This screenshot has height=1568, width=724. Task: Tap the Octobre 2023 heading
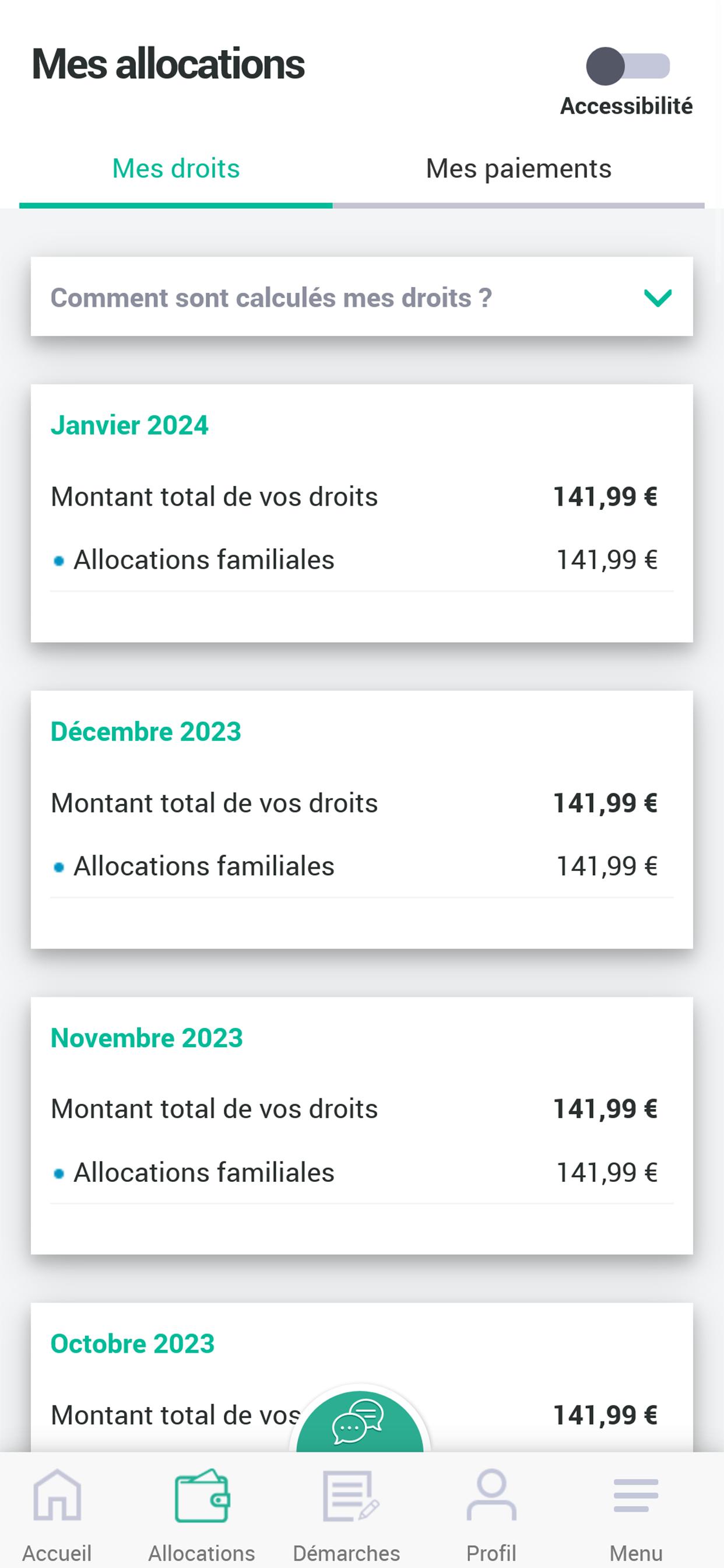point(133,1344)
